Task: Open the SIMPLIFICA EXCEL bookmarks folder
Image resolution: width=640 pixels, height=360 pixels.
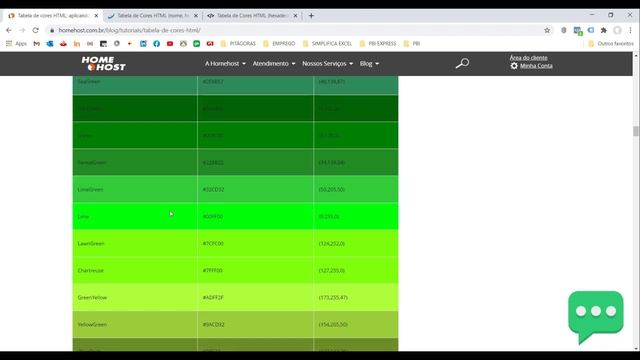Action: (x=327, y=43)
